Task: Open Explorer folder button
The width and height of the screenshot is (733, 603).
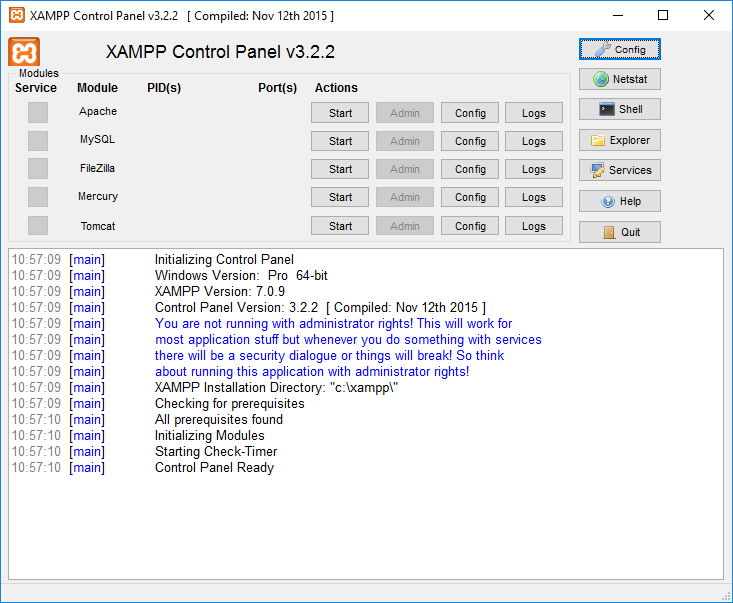Action: click(x=620, y=140)
